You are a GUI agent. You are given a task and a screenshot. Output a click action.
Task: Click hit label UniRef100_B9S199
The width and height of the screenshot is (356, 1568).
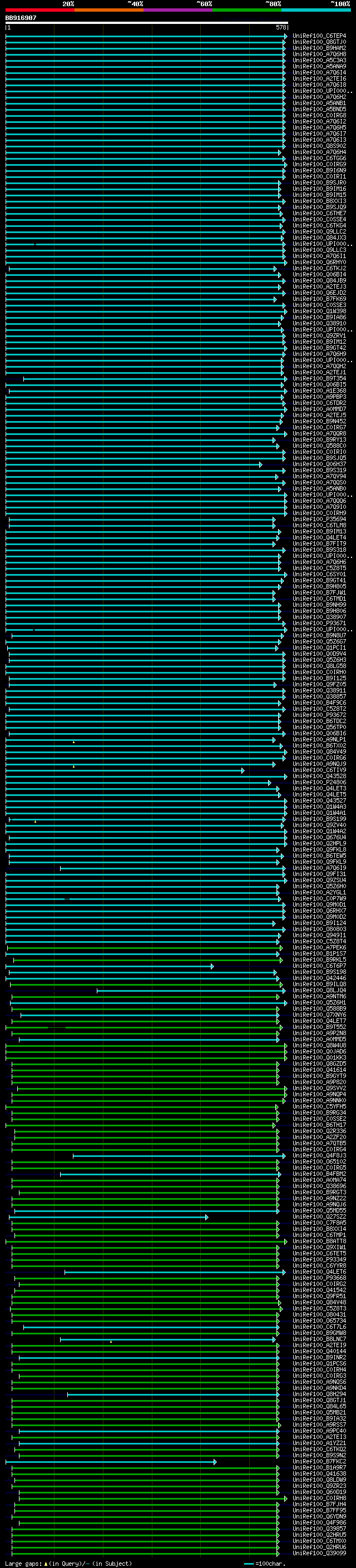click(319, 819)
